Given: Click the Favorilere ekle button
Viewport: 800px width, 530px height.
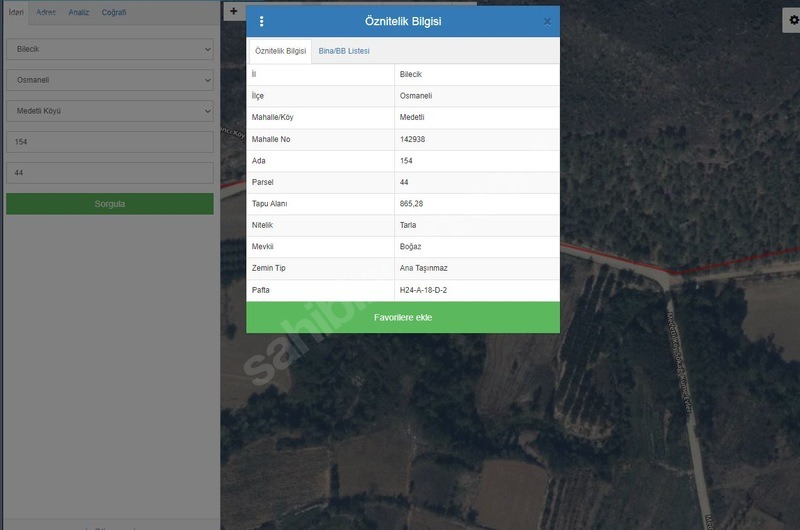Looking at the screenshot, I should coord(403,317).
